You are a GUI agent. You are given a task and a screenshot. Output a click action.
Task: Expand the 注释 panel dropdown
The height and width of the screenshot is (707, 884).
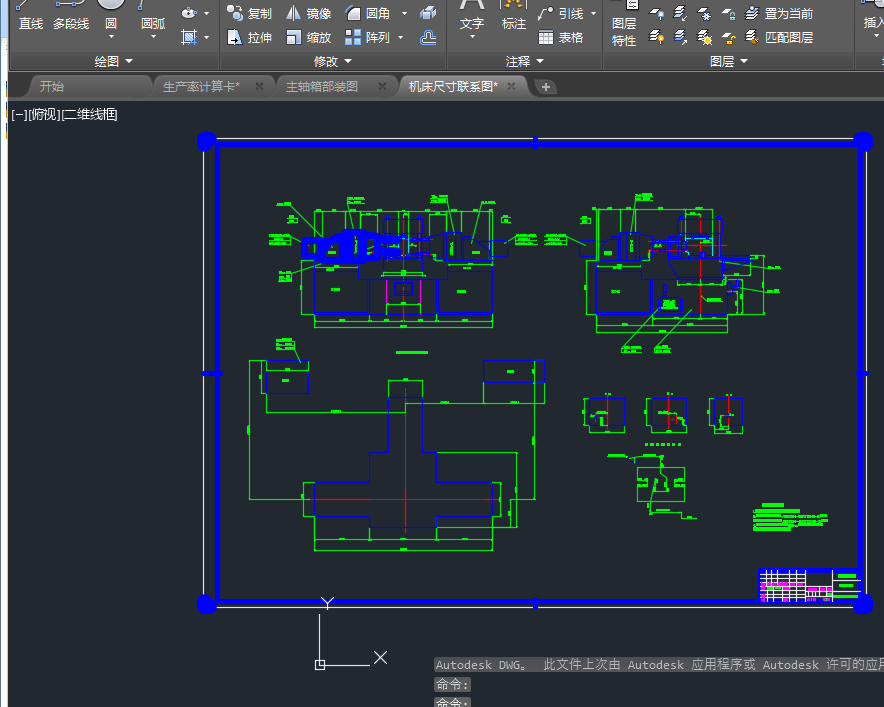coord(524,61)
